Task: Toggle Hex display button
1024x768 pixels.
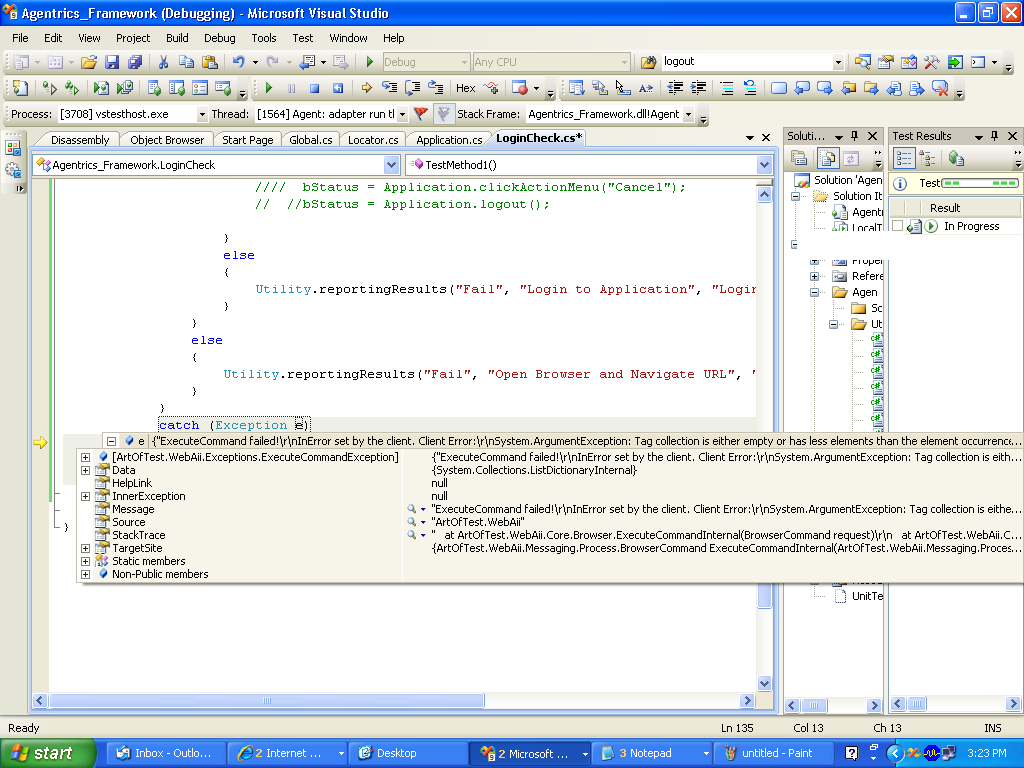Action: 466,88
